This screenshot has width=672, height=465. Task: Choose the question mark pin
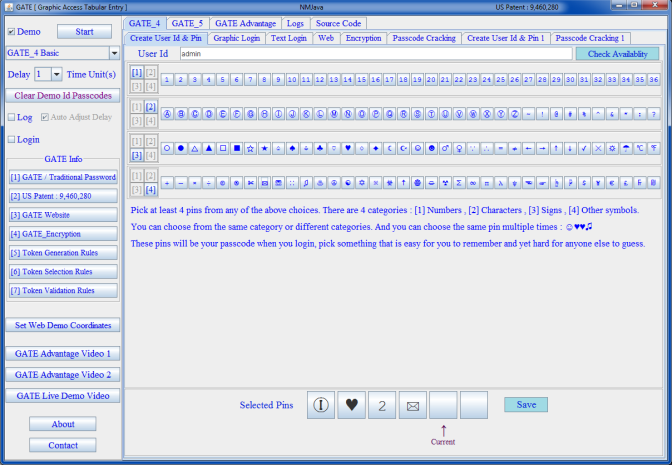coord(653,114)
